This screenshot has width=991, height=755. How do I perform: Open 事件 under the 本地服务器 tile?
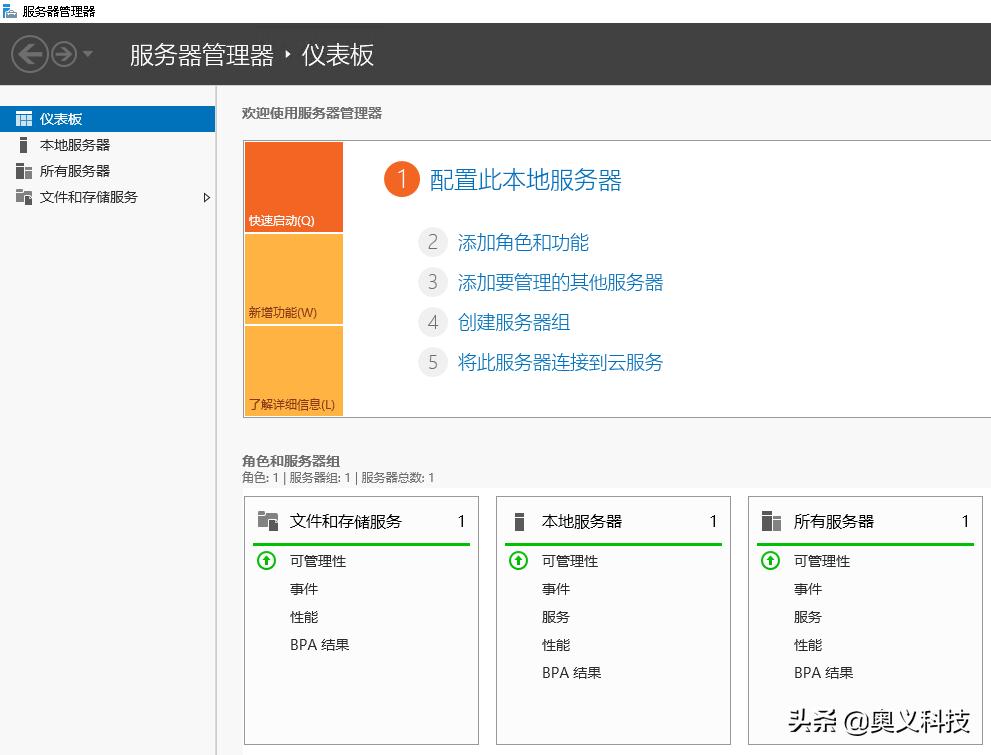[556, 589]
